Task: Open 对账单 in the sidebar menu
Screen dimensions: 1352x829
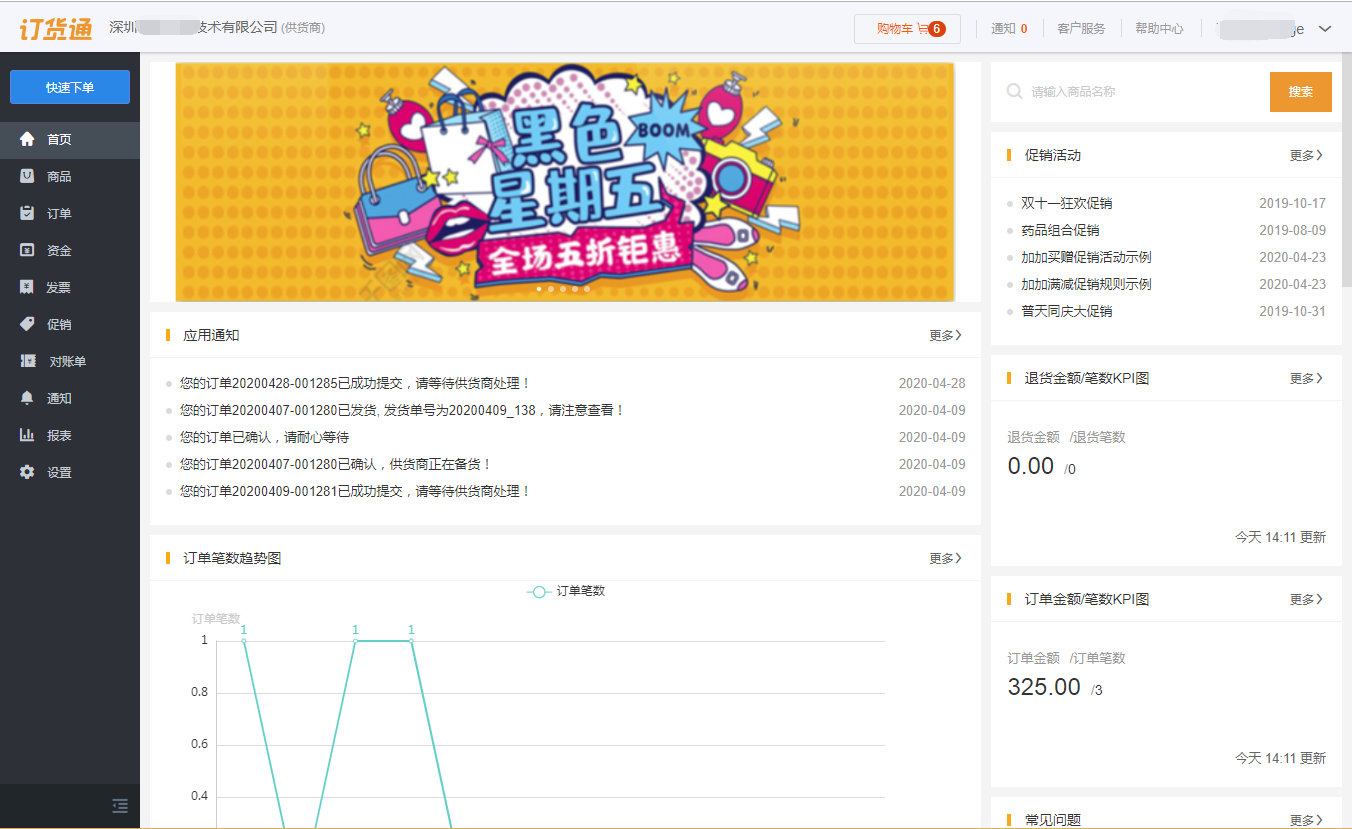Action: point(70,361)
